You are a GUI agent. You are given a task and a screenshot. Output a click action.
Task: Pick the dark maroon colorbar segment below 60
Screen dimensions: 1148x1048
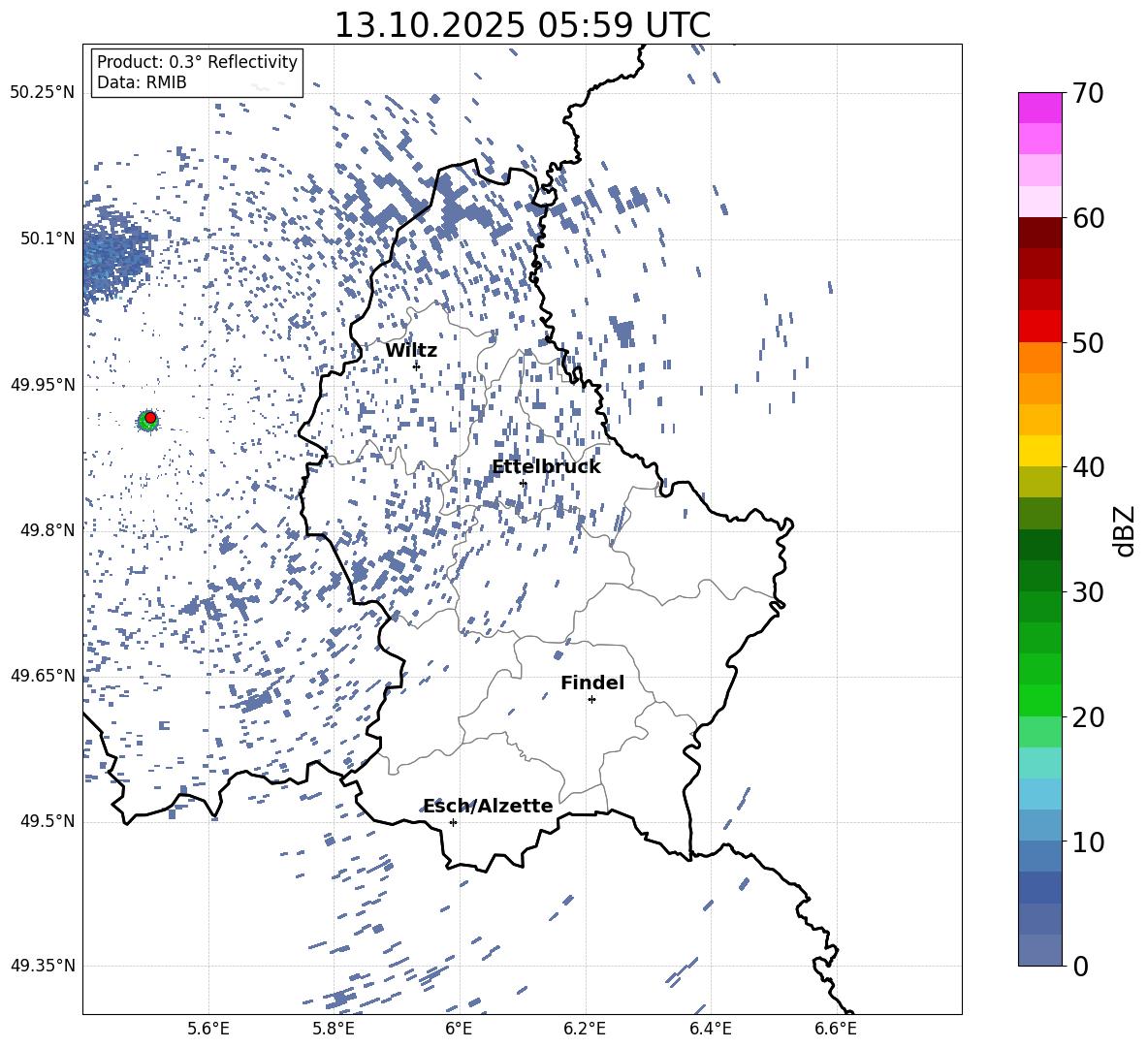1039,233
